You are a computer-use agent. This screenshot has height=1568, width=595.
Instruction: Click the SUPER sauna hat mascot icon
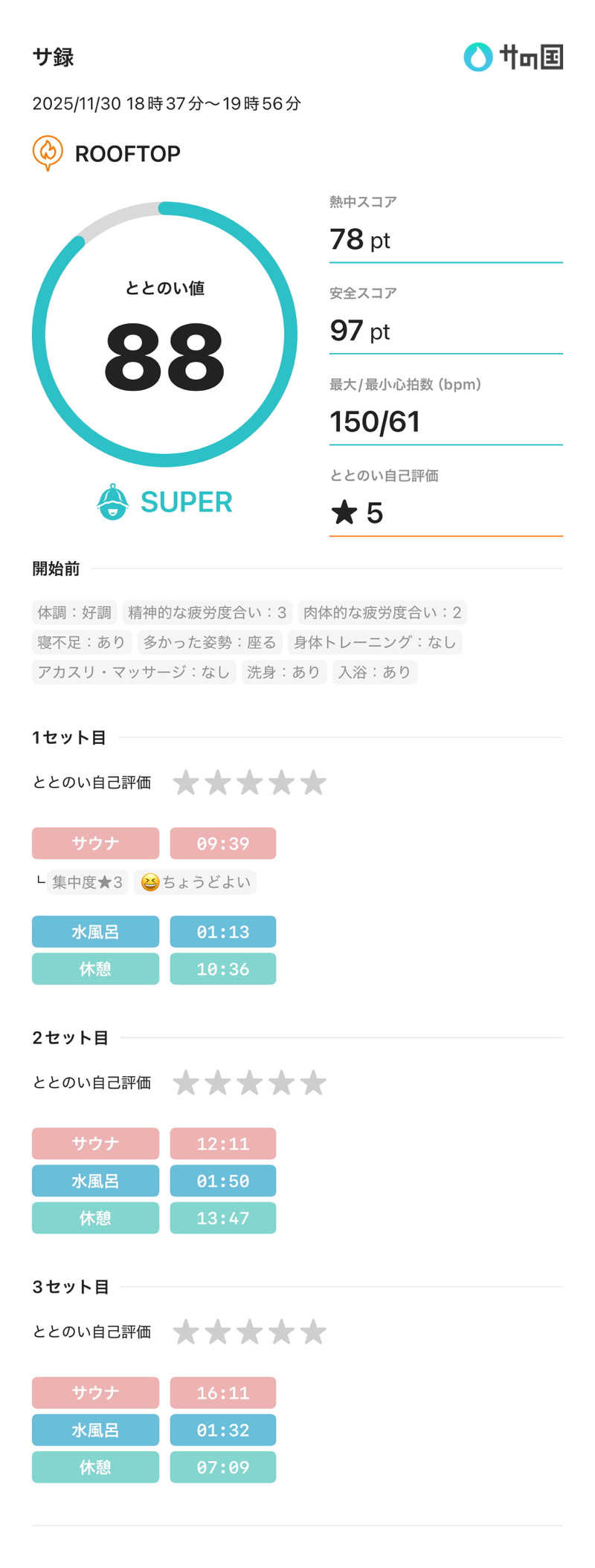113,502
